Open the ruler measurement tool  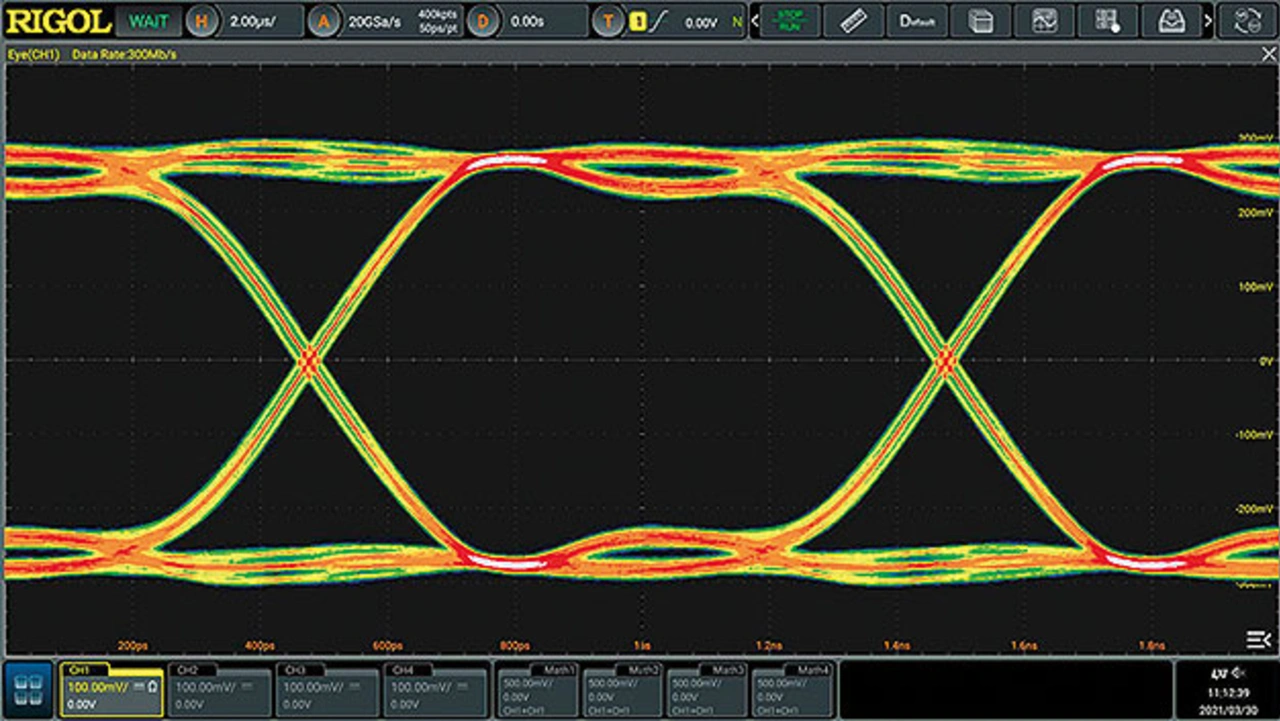click(x=852, y=21)
